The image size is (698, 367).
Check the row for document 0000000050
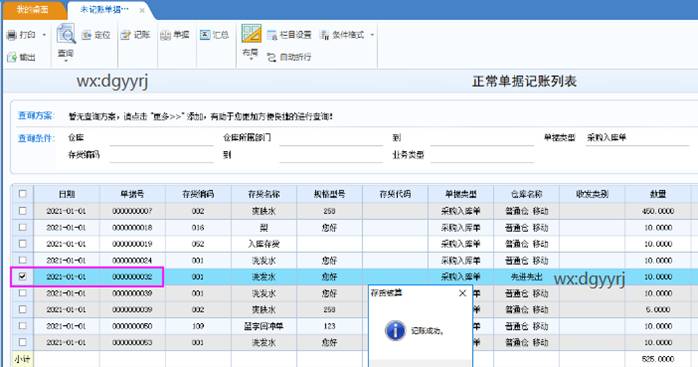(x=23, y=326)
